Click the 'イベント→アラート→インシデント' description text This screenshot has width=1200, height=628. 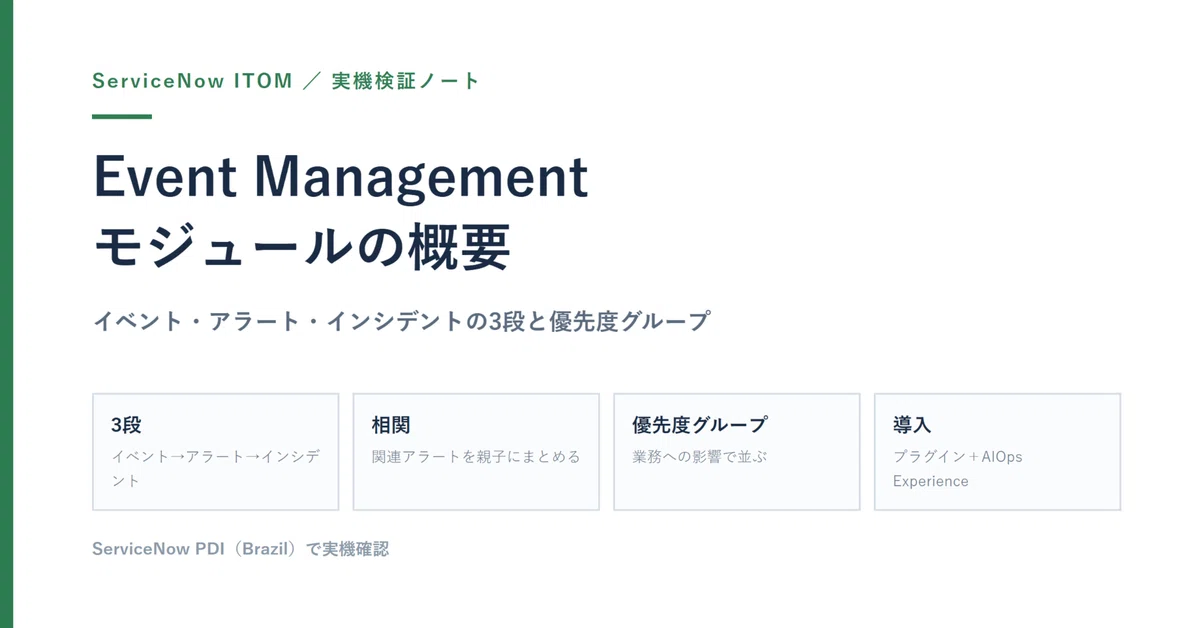[x=216, y=468]
